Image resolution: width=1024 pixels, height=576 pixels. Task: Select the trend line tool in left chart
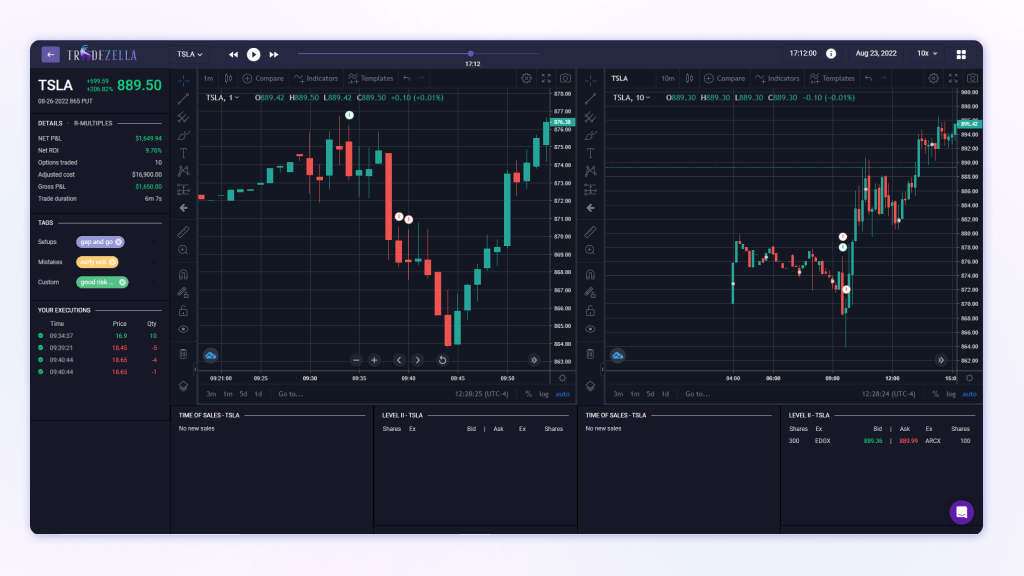183,98
